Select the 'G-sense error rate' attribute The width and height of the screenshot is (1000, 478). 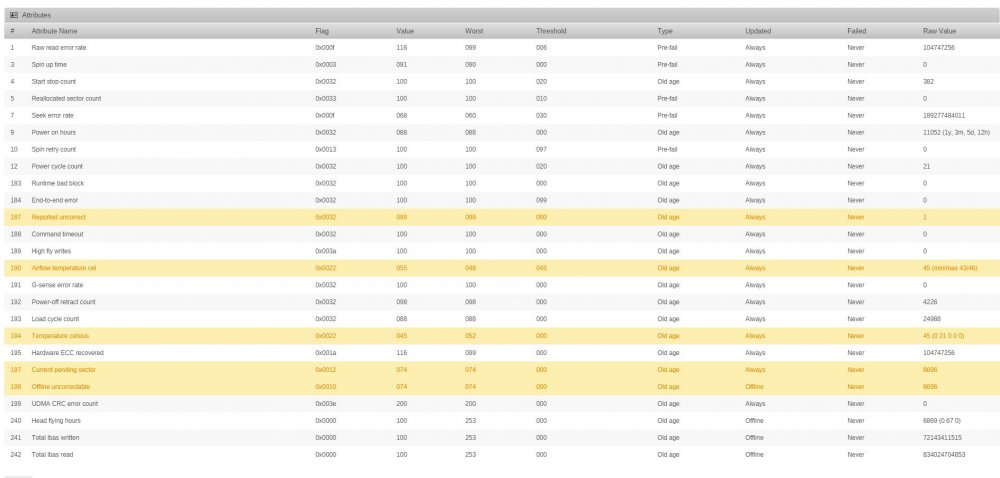[x=57, y=285]
